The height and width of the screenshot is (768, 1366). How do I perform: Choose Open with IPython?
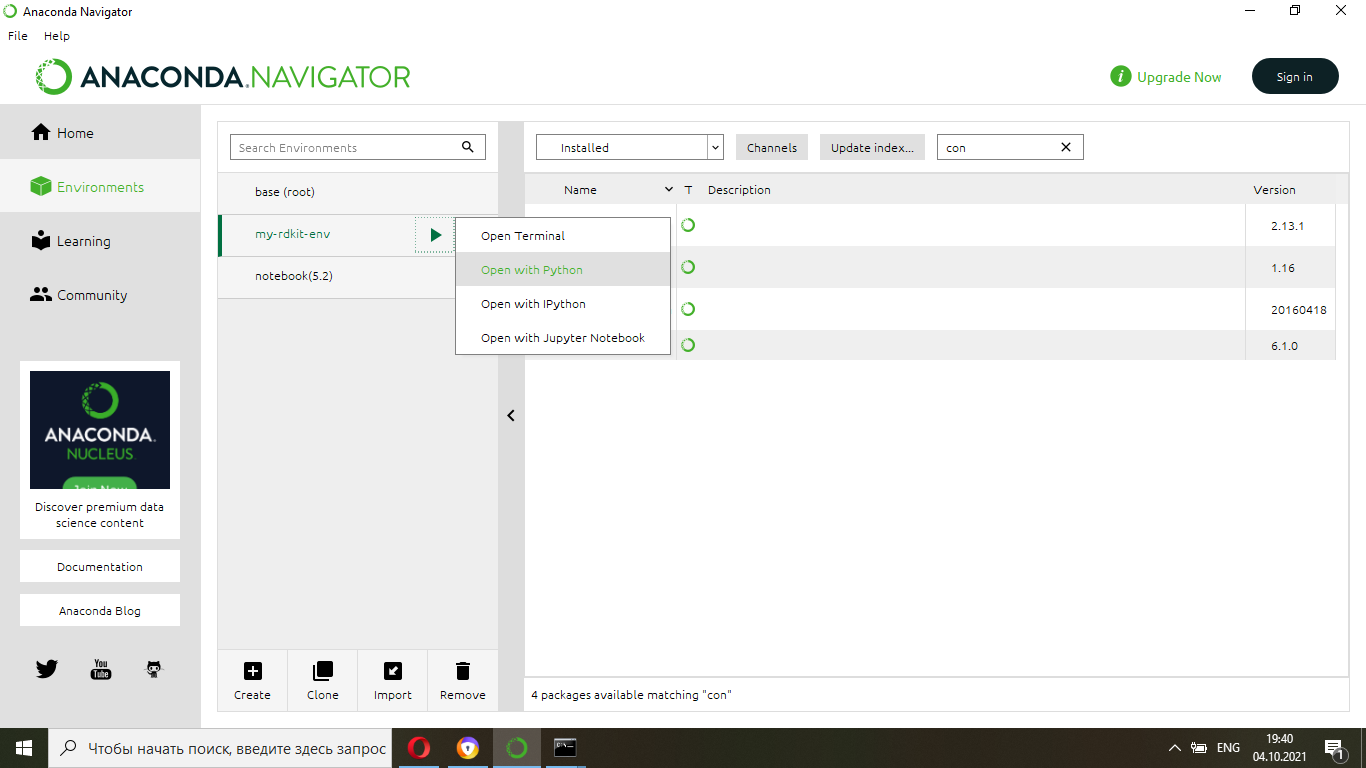click(563, 304)
